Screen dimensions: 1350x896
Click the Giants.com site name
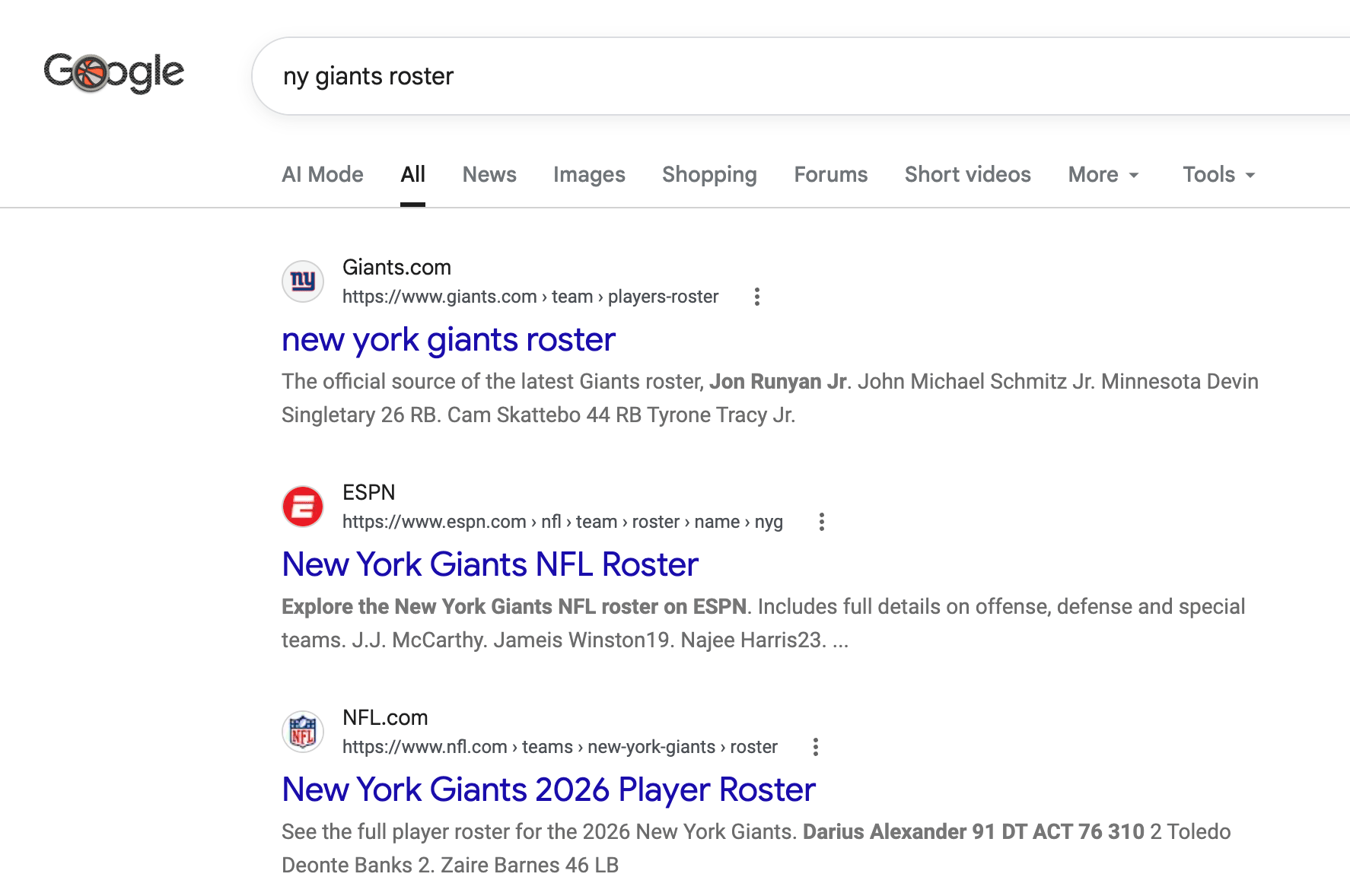click(396, 268)
